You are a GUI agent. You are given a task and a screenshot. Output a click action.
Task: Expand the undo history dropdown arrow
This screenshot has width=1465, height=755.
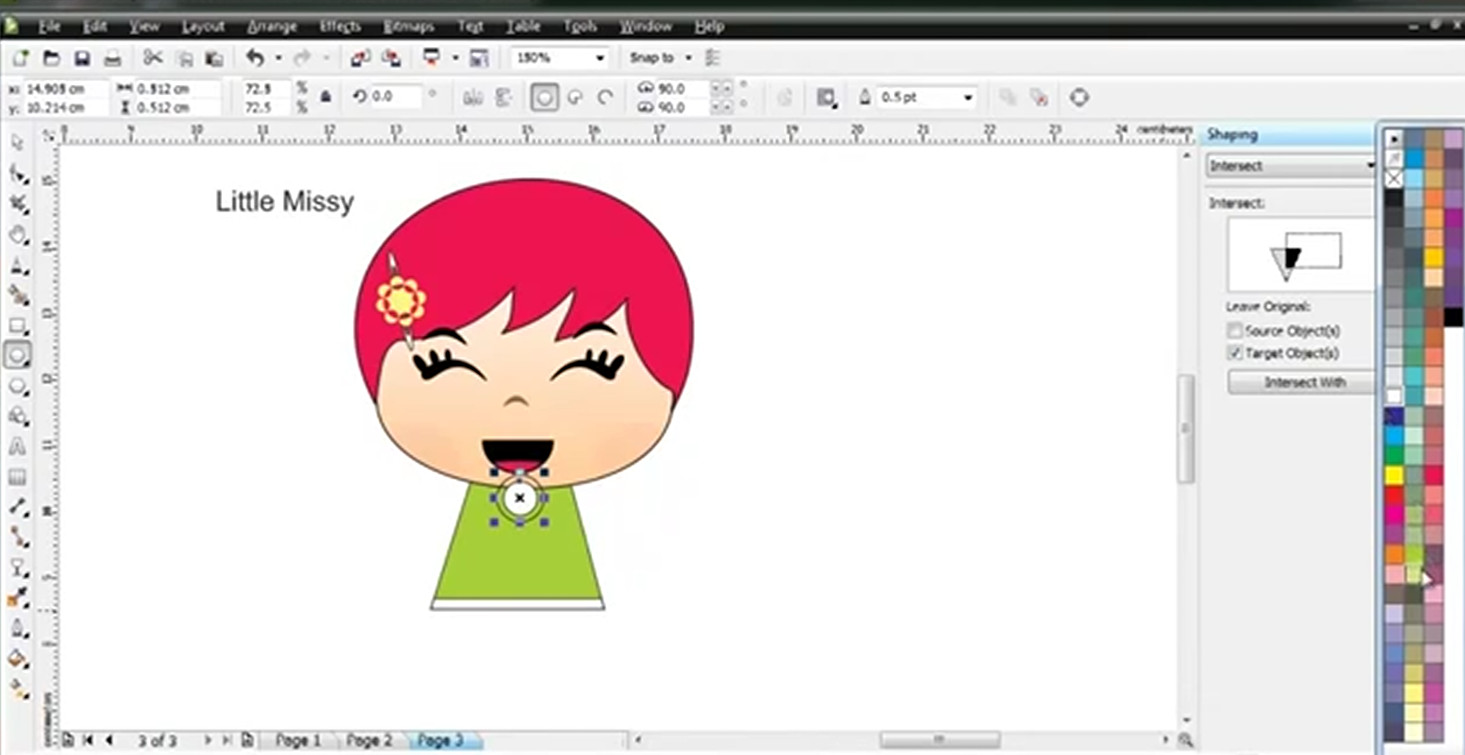[x=278, y=58]
